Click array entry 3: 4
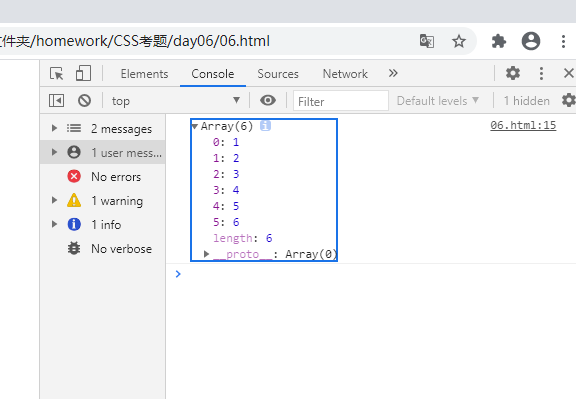576x399 pixels. point(226,190)
